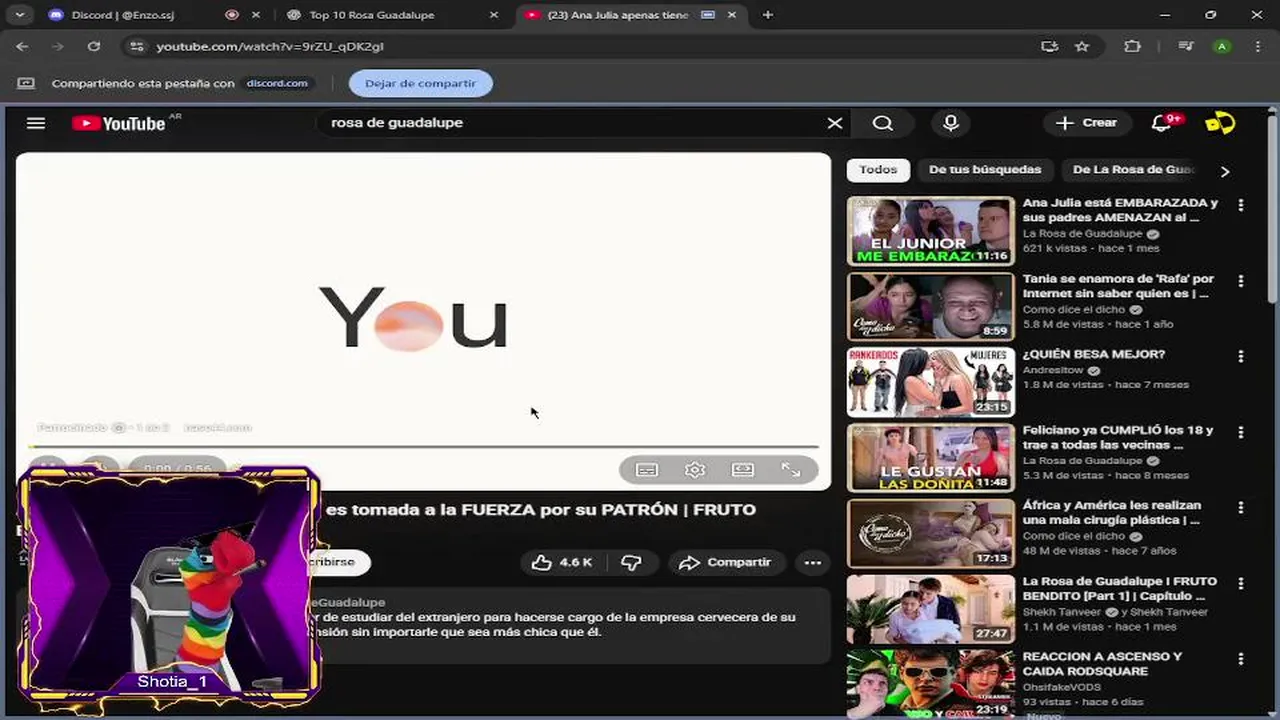The height and width of the screenshot is (720, 1280).
Task: Open the account avatar menu
Action: (1220, 123)
